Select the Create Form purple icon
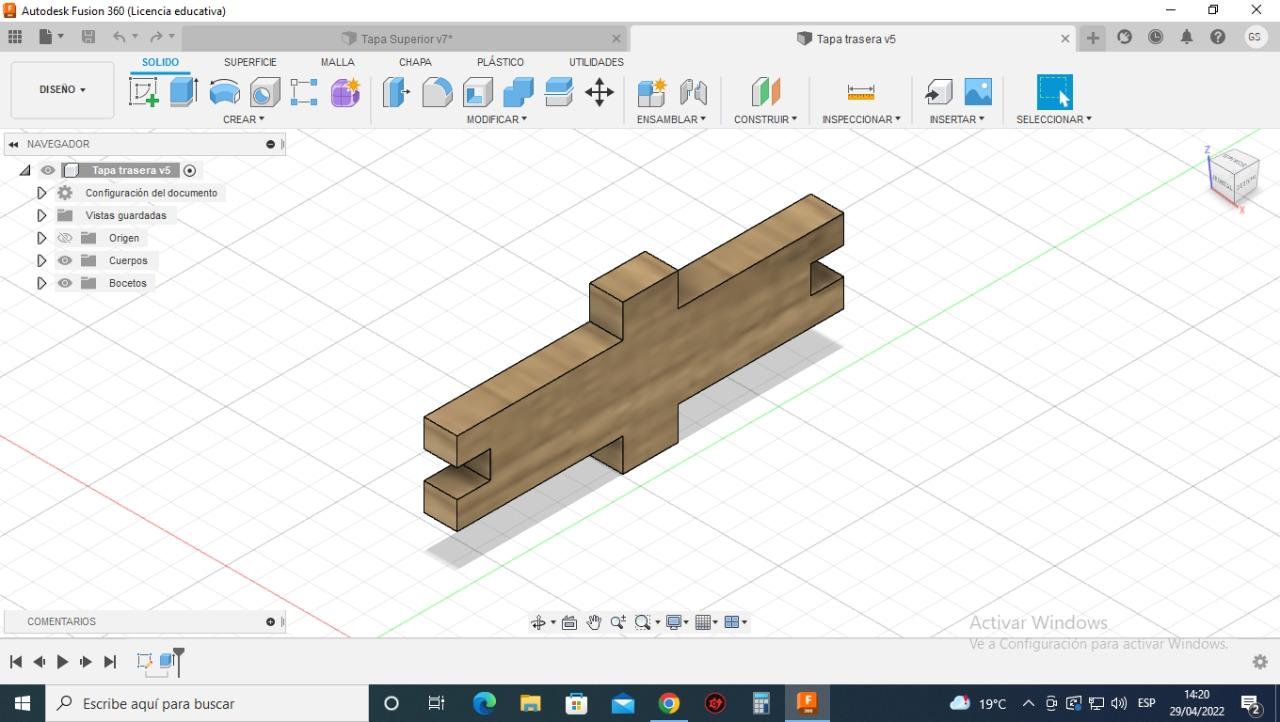Viewport: 1280px width, 722px height. [x=345, y=92]
